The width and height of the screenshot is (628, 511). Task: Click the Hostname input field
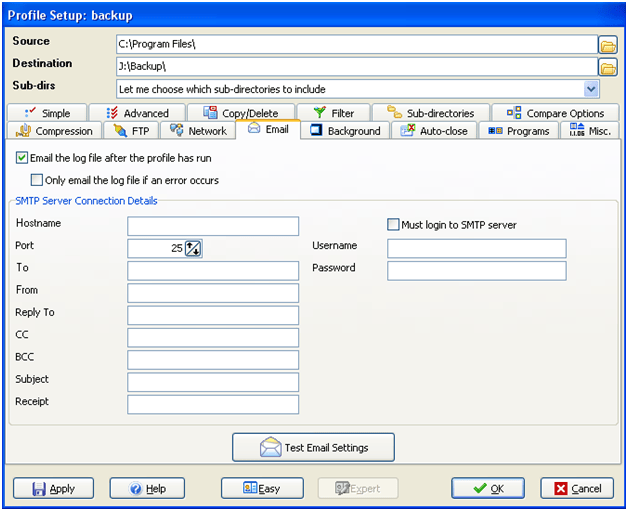coord(213,226)
